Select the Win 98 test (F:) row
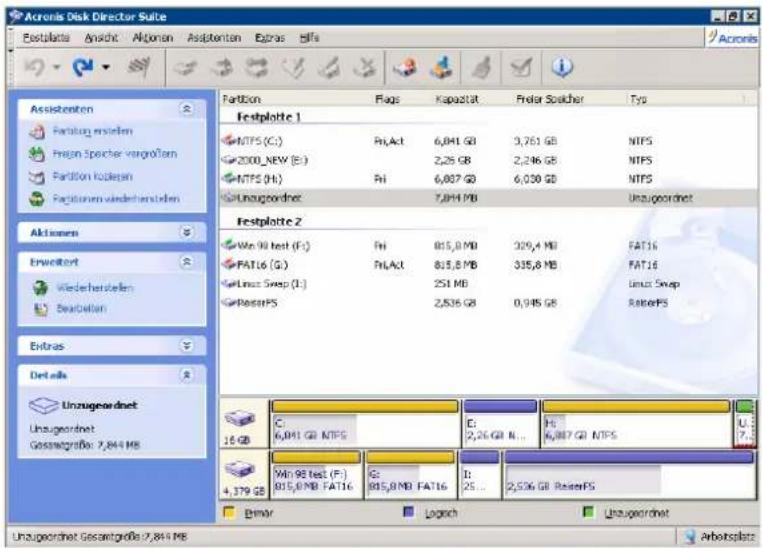 [488, 246]
